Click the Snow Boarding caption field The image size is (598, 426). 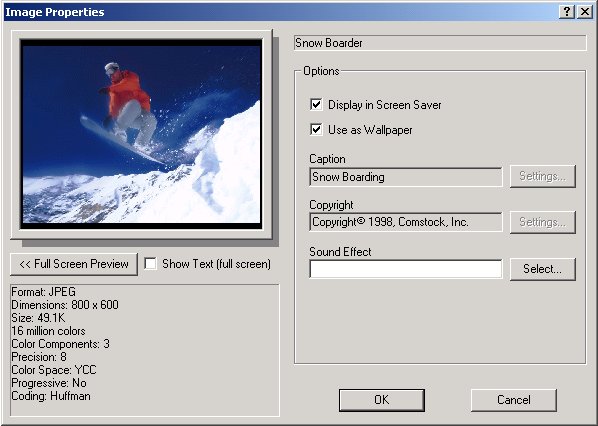tap(406, 177)
